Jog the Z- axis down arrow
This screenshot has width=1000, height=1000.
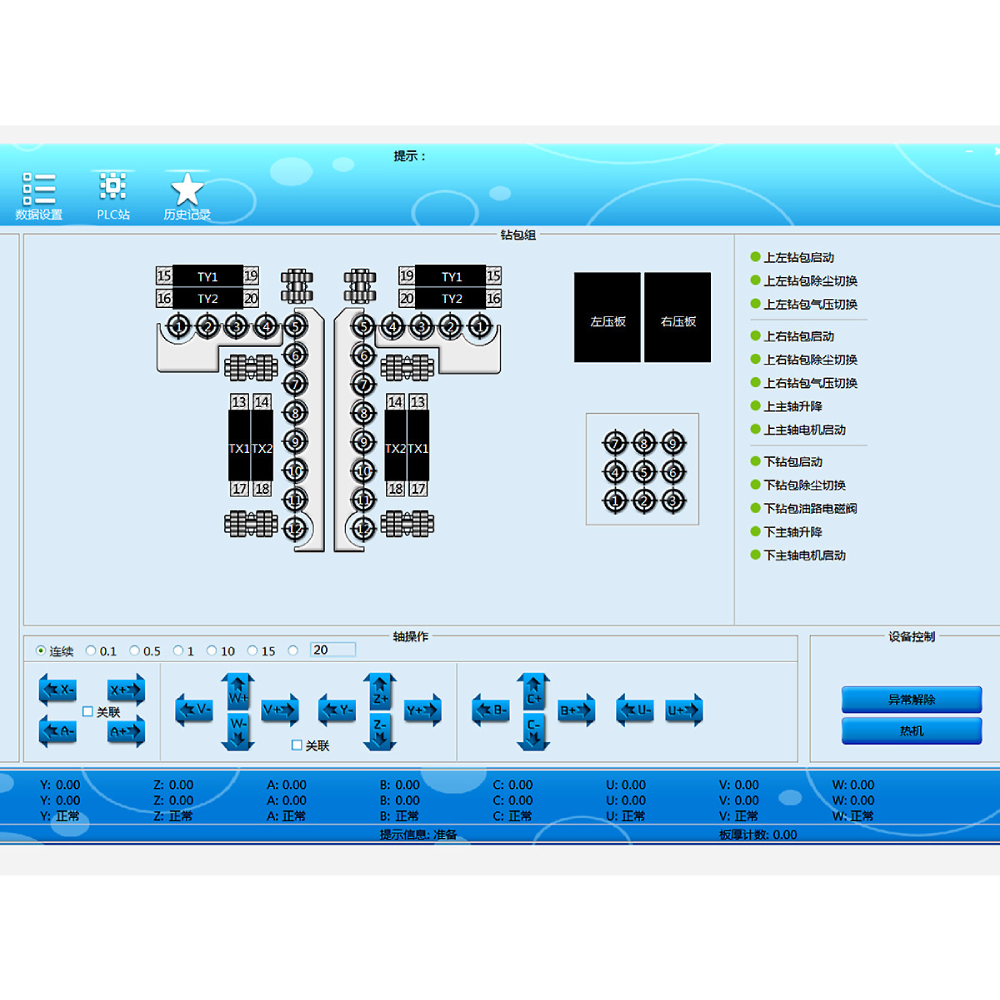[381, 729]
